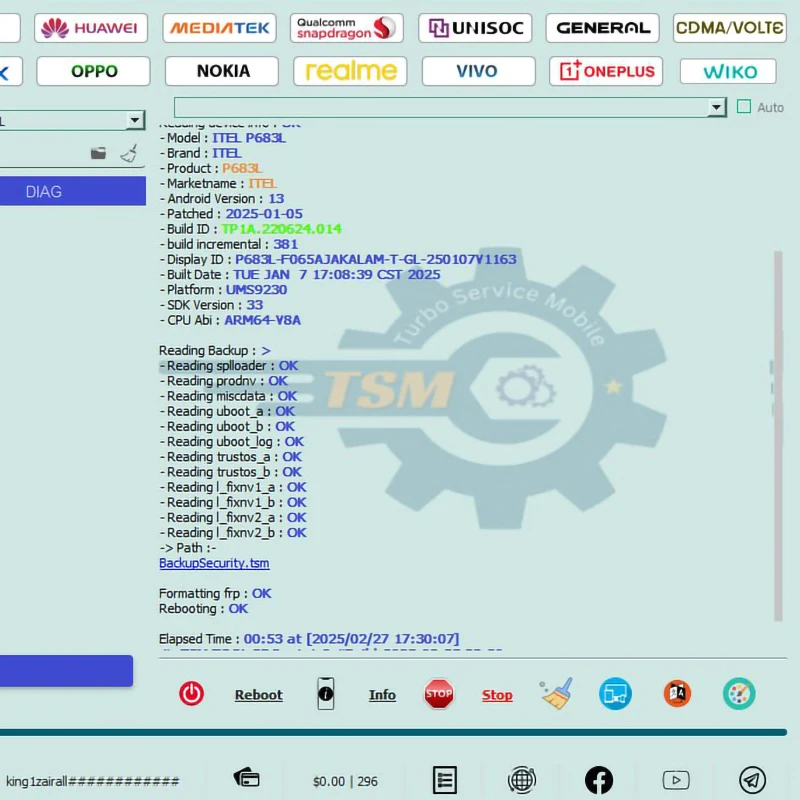Click the Reading prodnv OK line
The width and height of the screenshot is (800, 800).
tap(224, 381)
